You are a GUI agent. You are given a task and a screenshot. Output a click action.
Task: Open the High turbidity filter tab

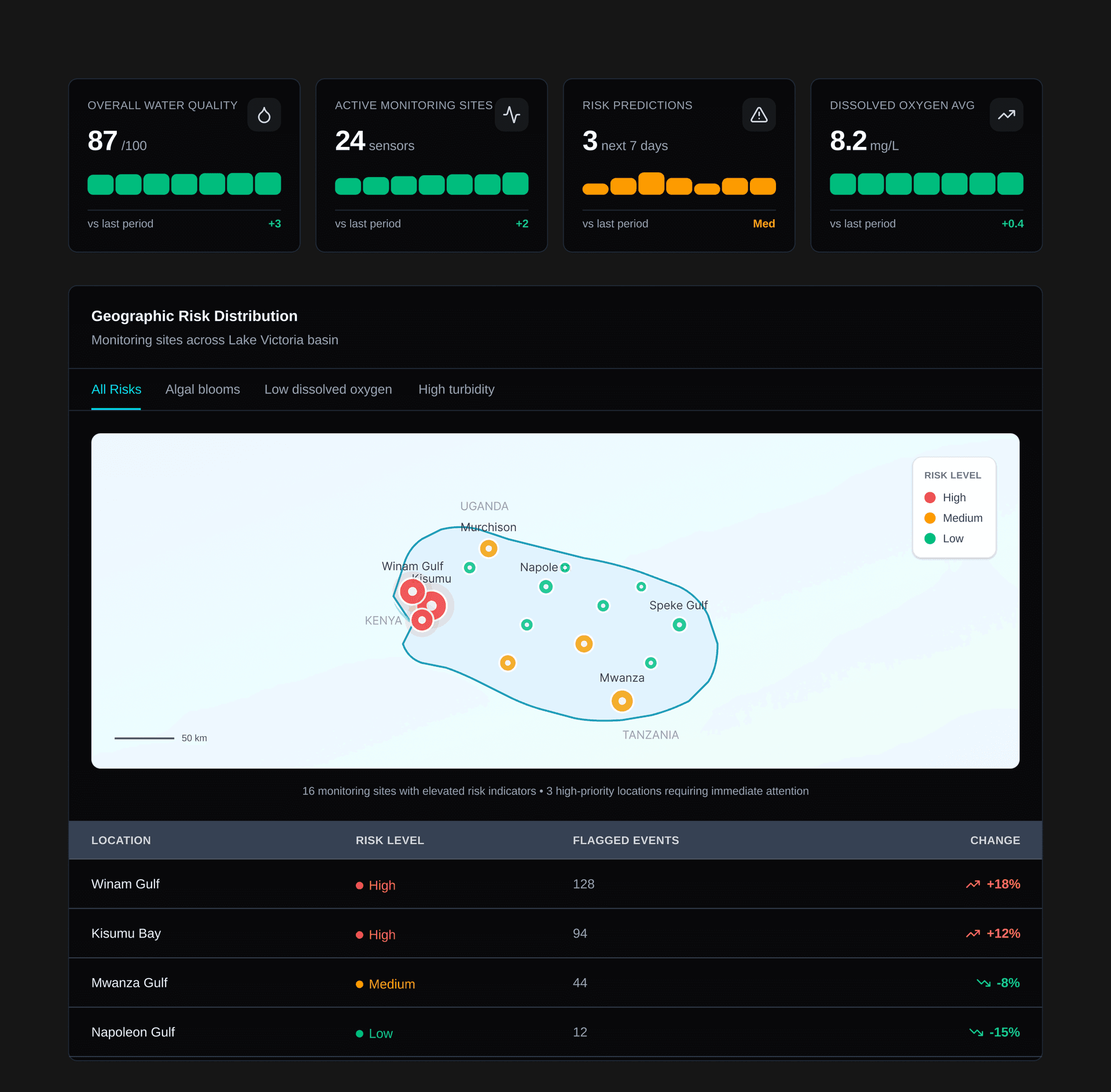(456, 389)
